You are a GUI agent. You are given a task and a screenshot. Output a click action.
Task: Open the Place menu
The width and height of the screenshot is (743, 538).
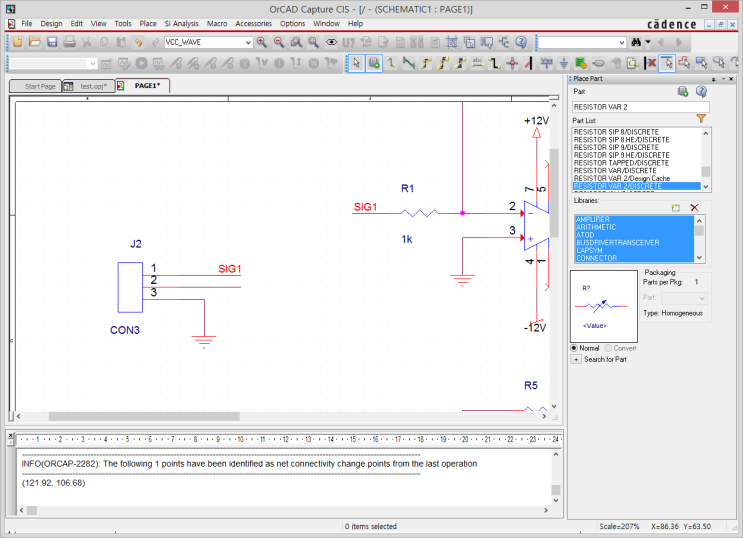148,24
